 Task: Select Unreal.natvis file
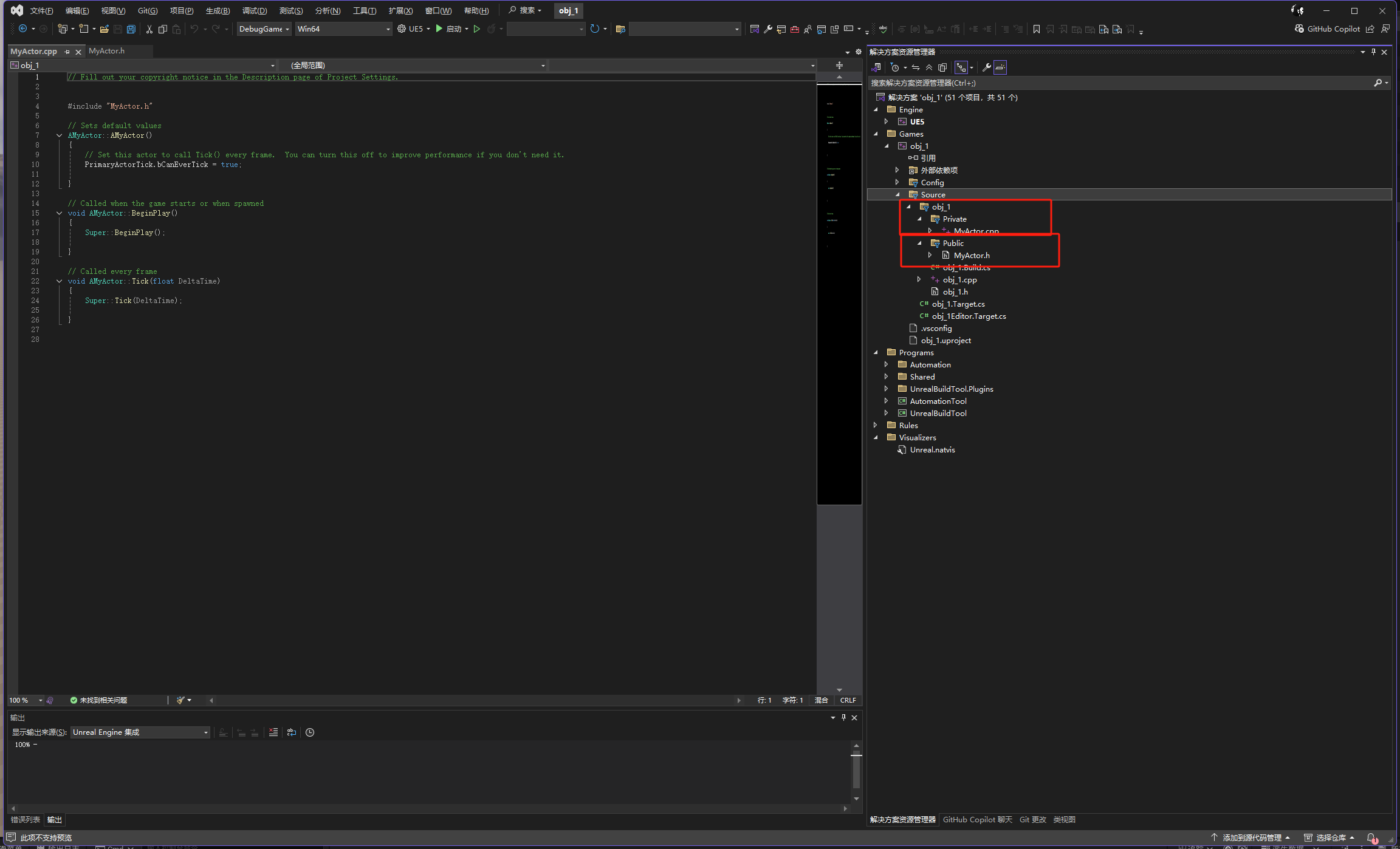click(x=932, y=450)
